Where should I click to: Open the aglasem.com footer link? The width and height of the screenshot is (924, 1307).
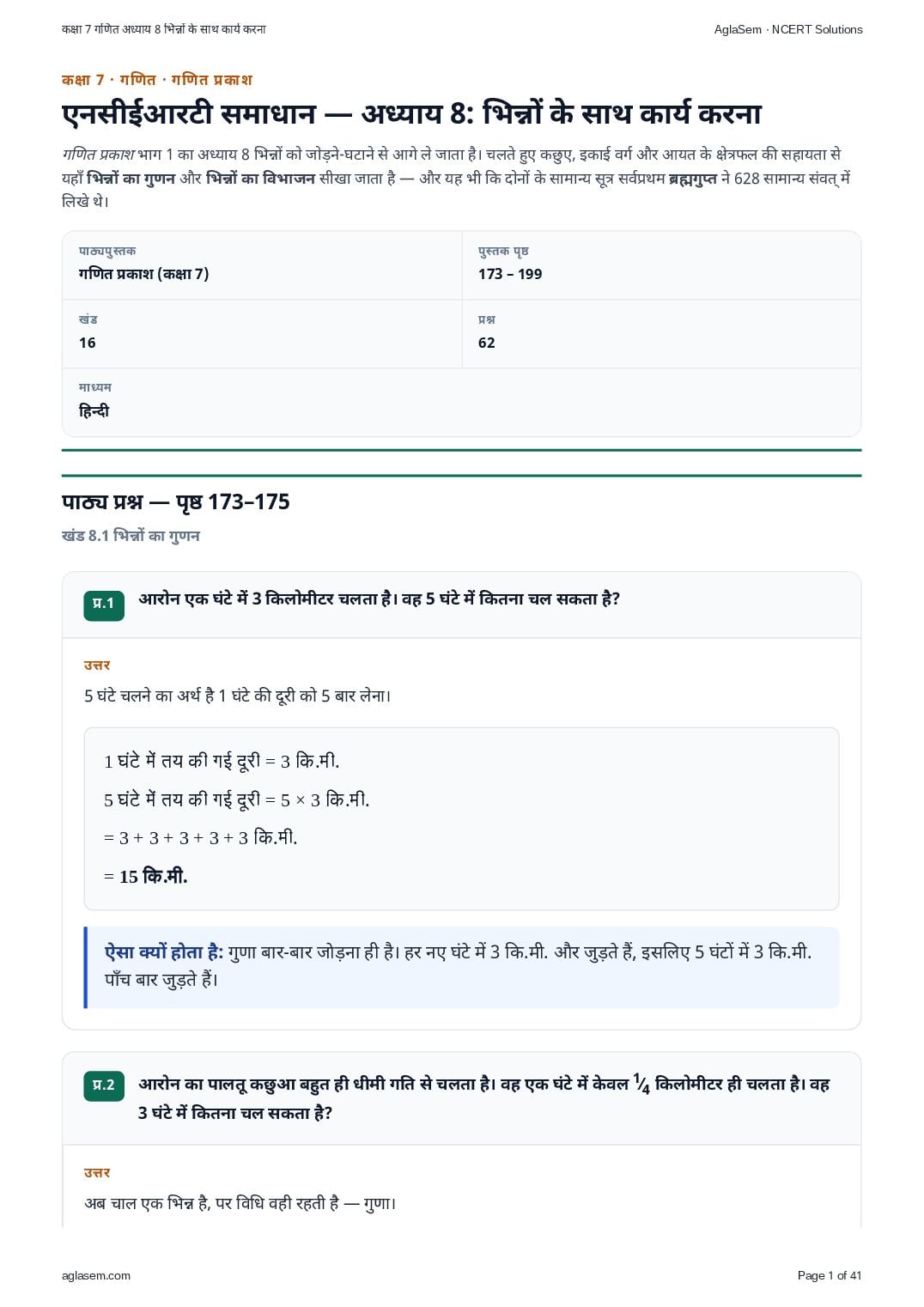(96, 1275)
